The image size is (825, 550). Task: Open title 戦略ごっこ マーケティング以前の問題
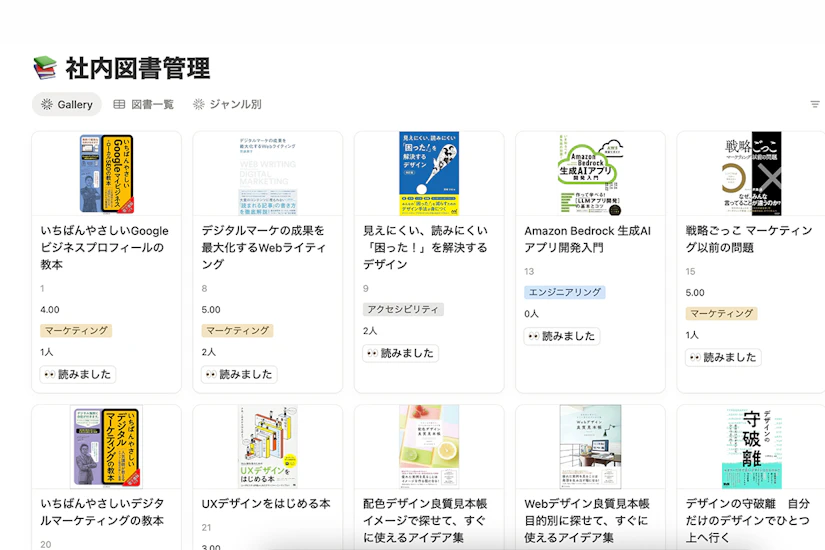(749, 239)
